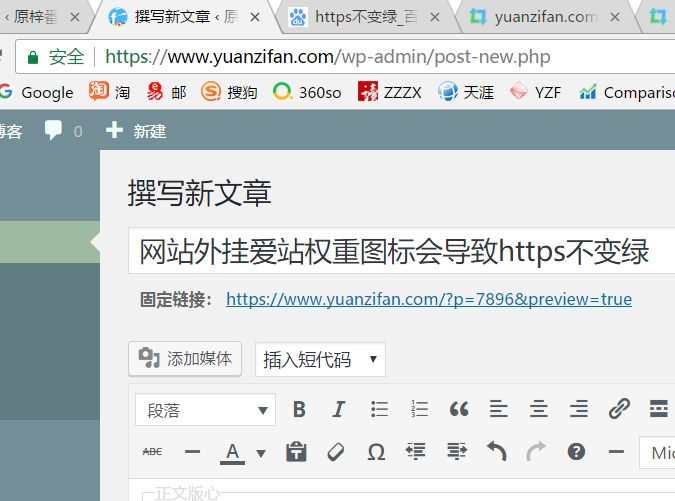675x501 pixels.
Task: Toggle bold formatting in editor toolbar
Action: tap(298, 409)
